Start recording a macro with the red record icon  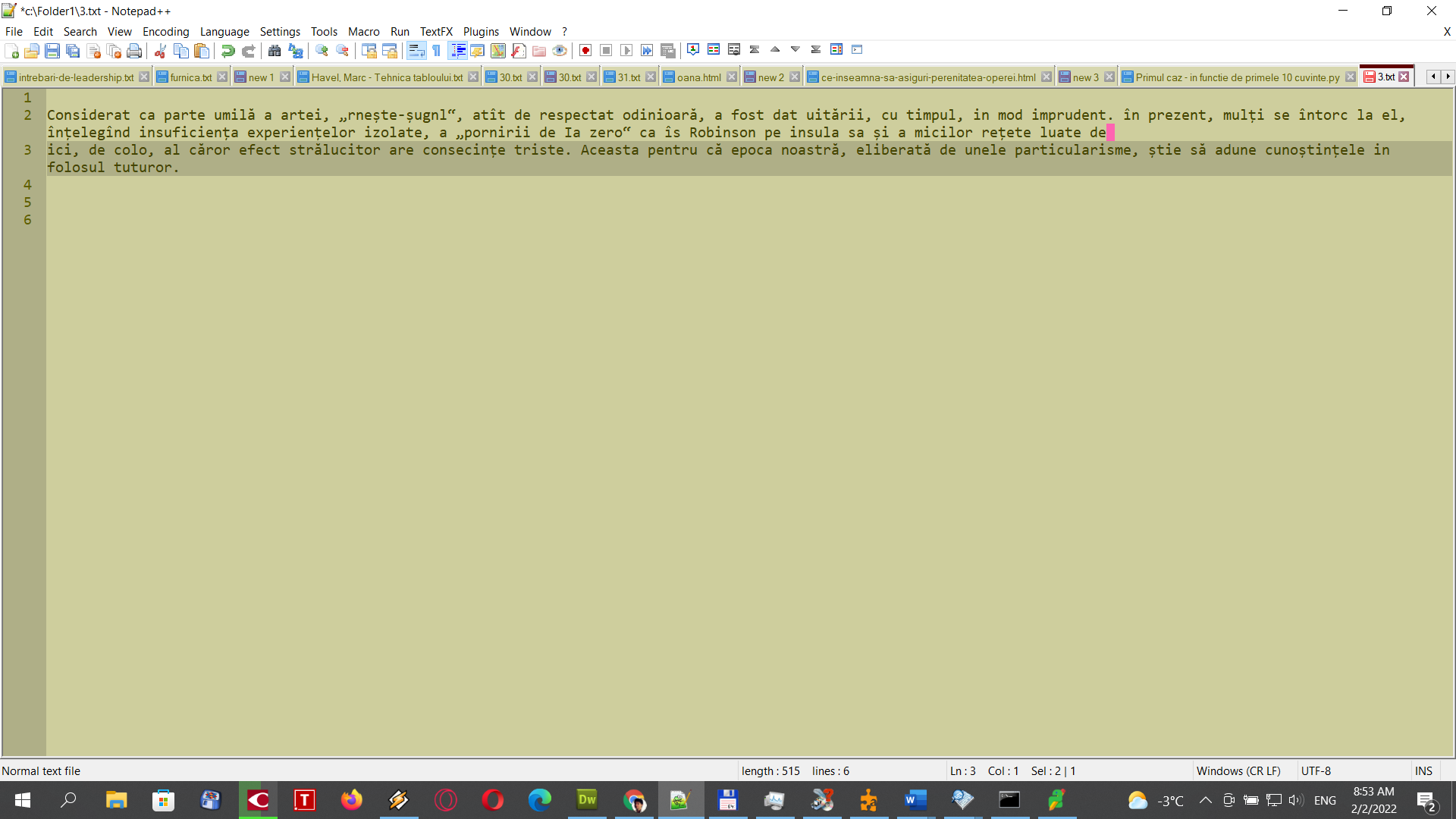(x=585, y=50)
